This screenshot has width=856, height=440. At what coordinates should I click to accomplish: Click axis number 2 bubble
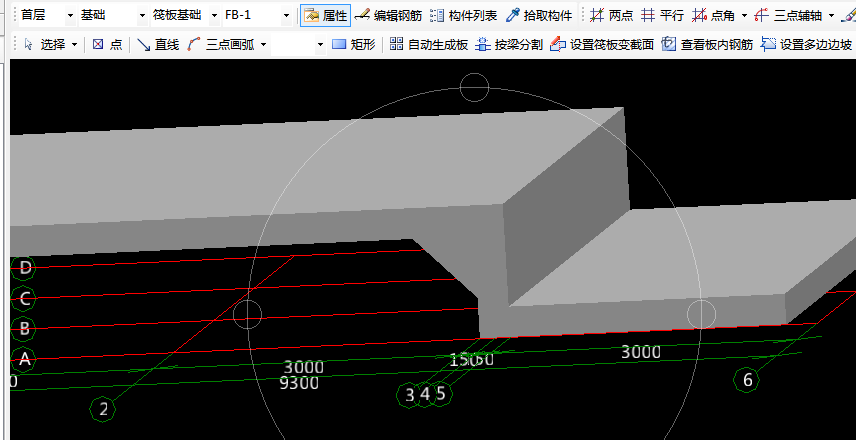pyautogui.click(x=103, y=409)
